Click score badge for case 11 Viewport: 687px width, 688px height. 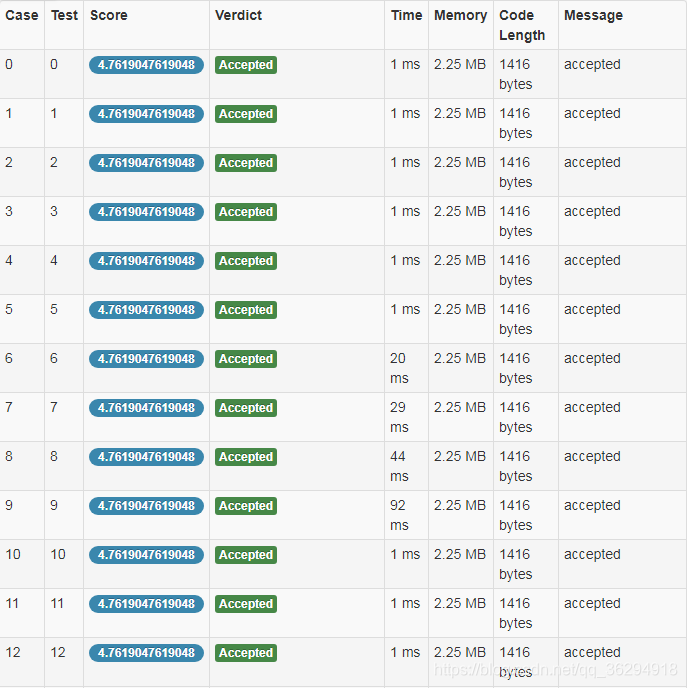(146, 604)
